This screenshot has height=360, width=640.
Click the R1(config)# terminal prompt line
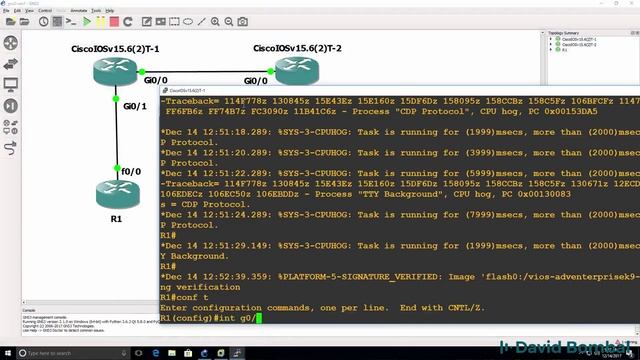pyautogui.click(x=211, y=318)
